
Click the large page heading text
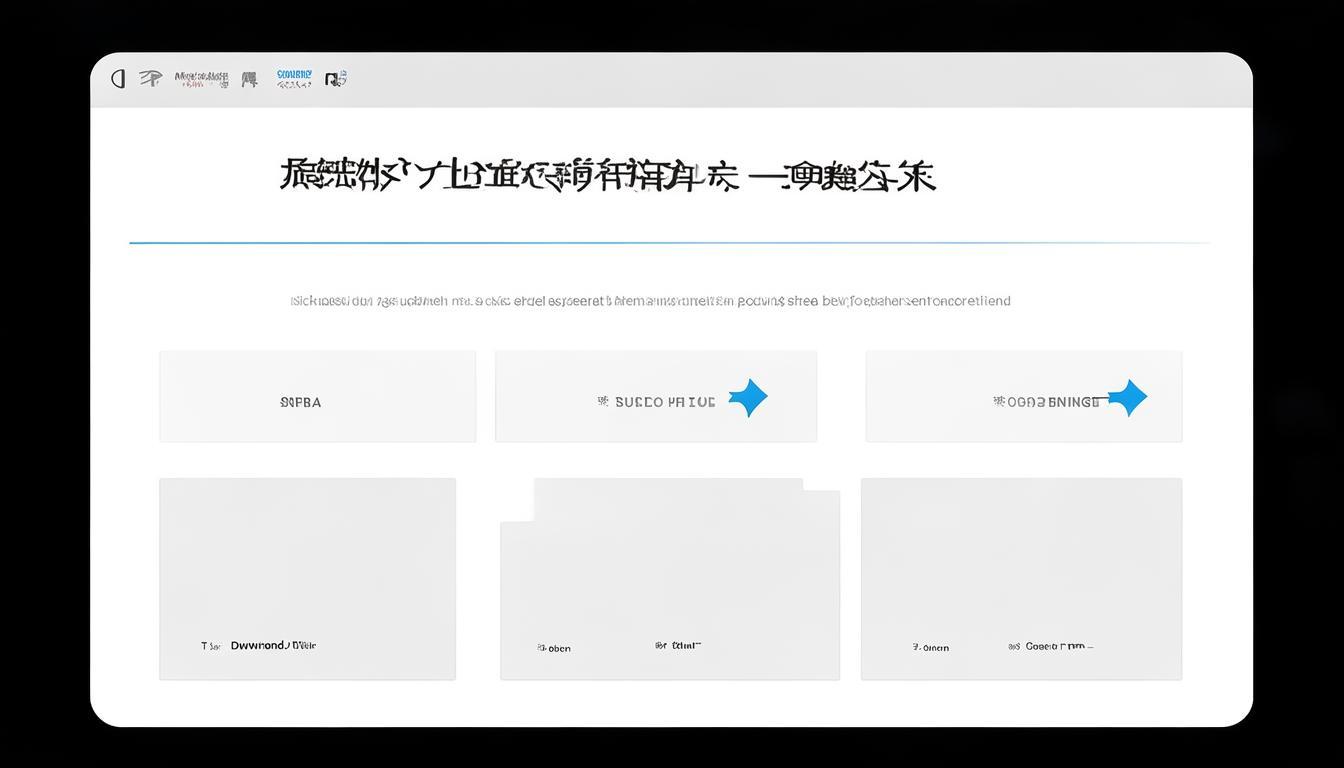[x=607, y=176]
